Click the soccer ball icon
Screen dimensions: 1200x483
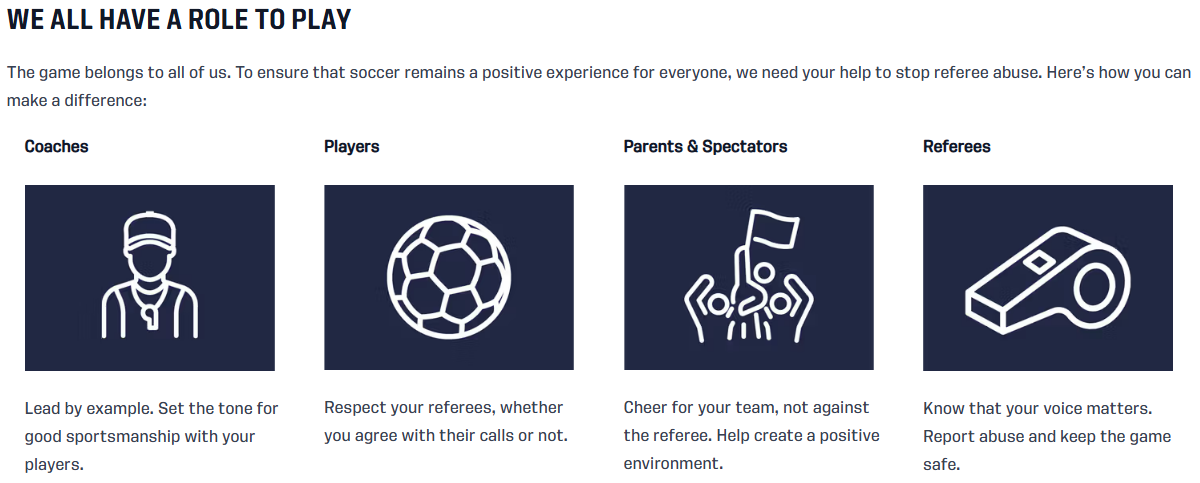click(x=449, y=277)
